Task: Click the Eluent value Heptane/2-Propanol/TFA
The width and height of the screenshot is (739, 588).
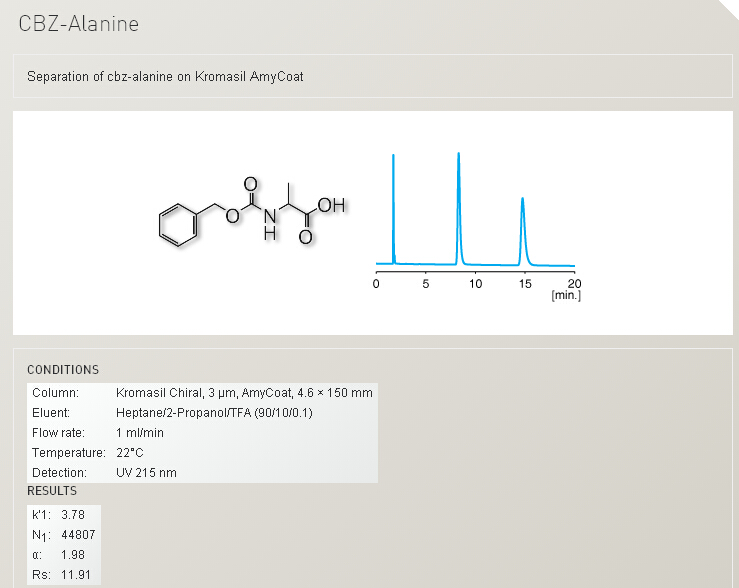Action: click(x=214, y=413)
